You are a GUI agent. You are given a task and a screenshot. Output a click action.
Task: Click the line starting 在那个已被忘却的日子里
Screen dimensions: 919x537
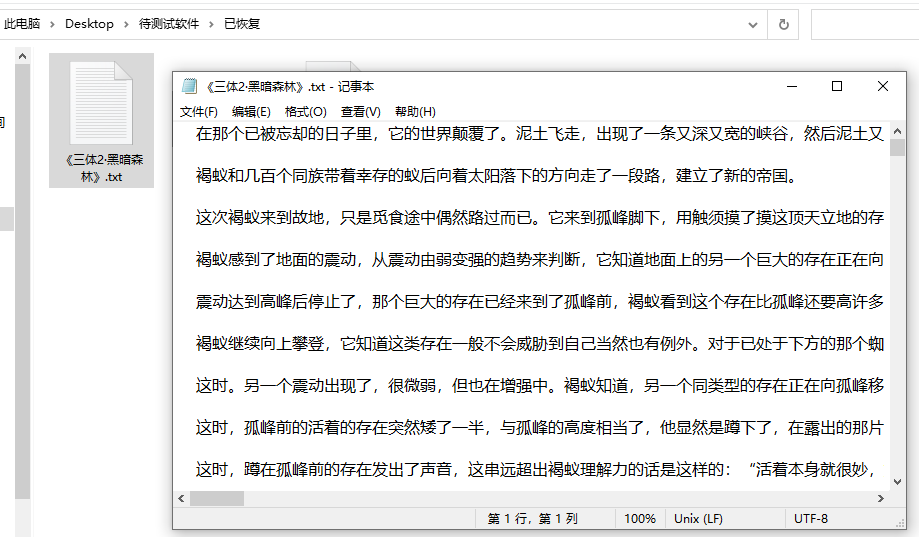[x=539, y=134]
